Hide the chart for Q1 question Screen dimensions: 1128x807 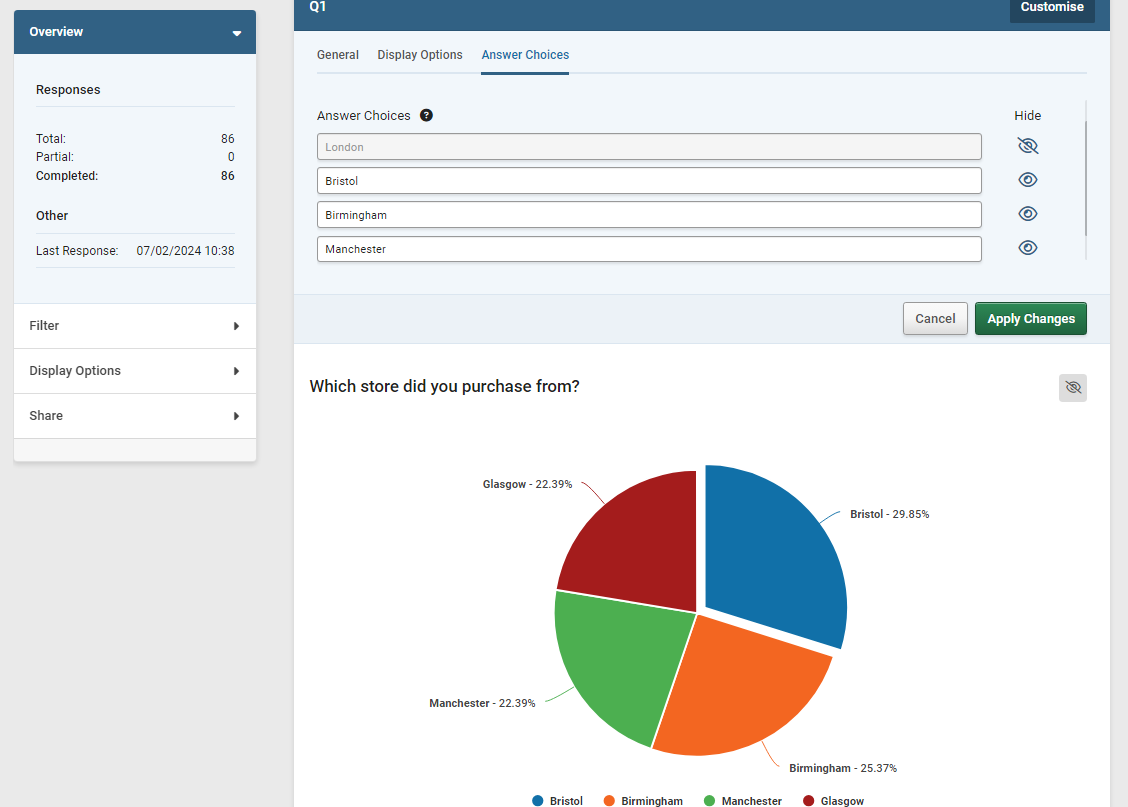click(1072, 387)
